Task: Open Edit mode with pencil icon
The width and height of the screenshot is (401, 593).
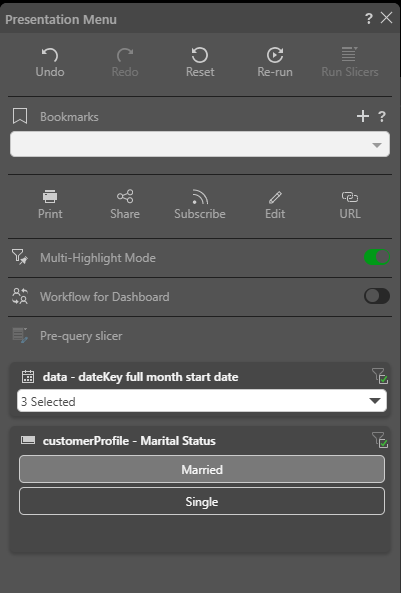Action: [x=275, y=197]
